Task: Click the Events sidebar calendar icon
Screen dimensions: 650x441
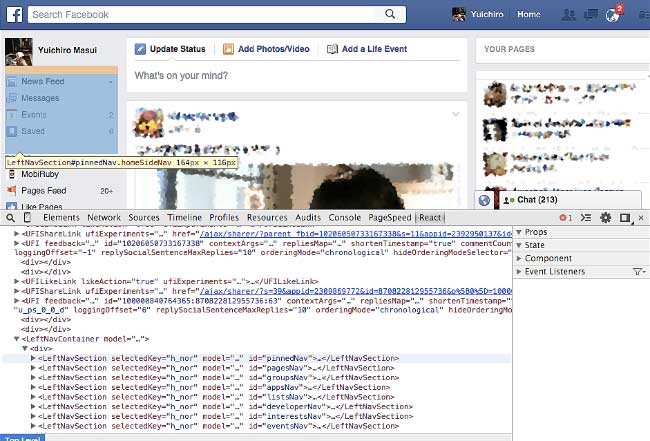Action: (12, 115)
